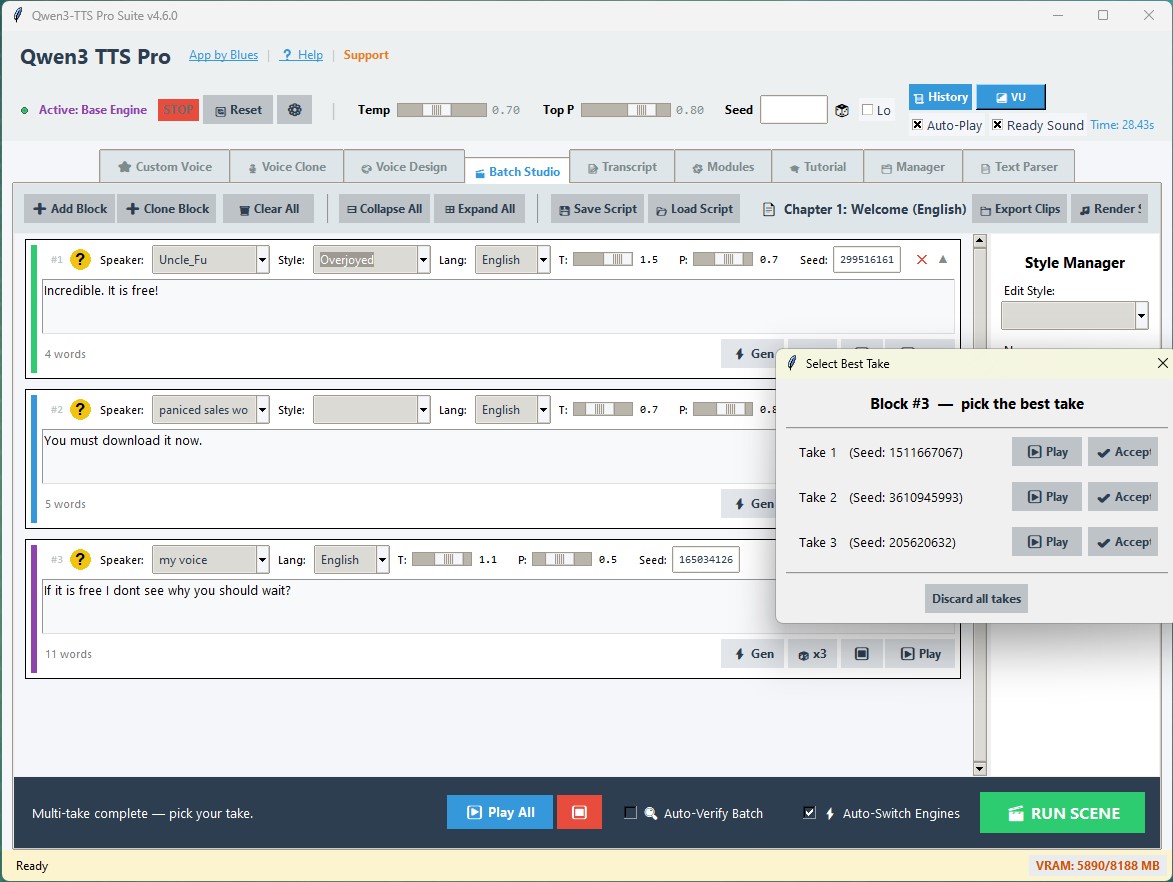Screen dimensions: 1173x882
Task: Click the Discard all takes button
Action: click(x=976, y=599)
